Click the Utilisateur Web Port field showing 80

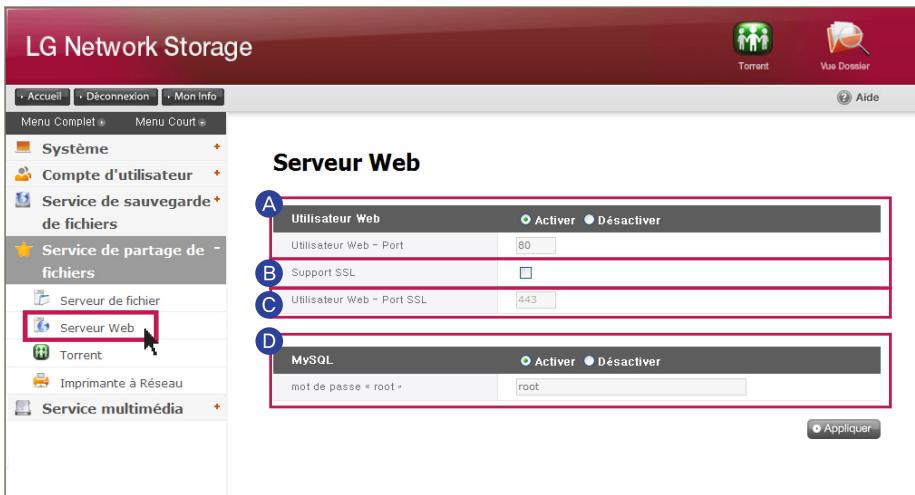point(536,246)
